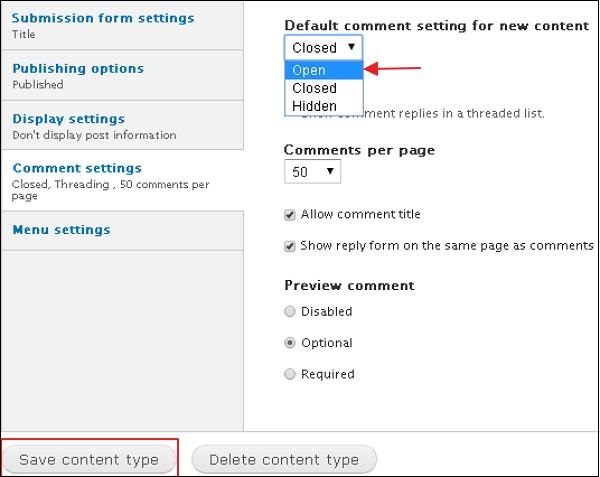Viewport: 600px width, 477px height.
Task: Expand Default comment setting dropdown showing Closed
Action: [x=323, y=47]
